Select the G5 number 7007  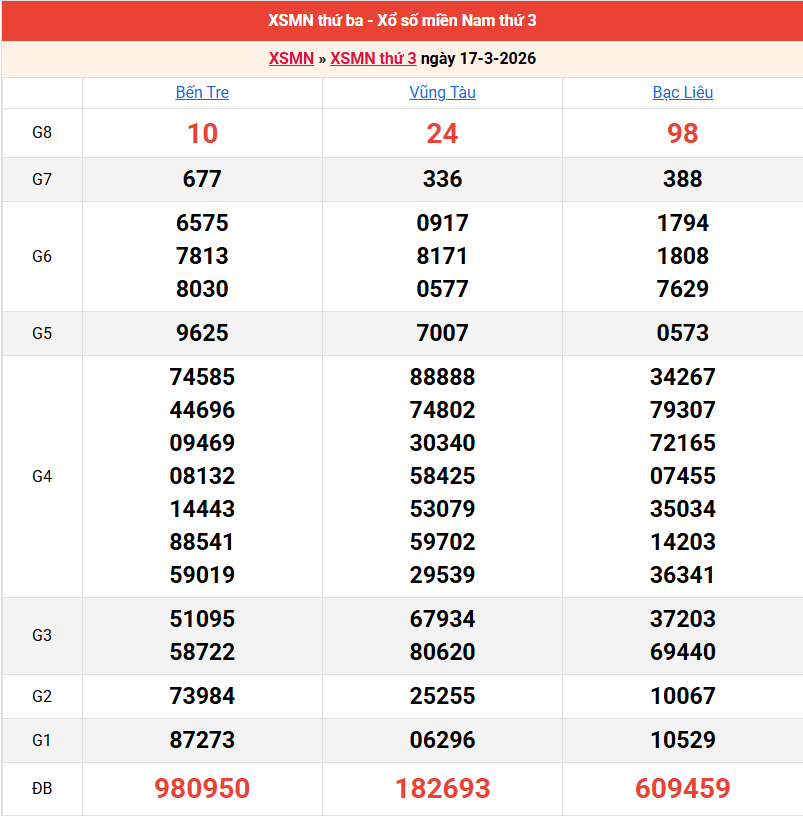coord(442,333)
